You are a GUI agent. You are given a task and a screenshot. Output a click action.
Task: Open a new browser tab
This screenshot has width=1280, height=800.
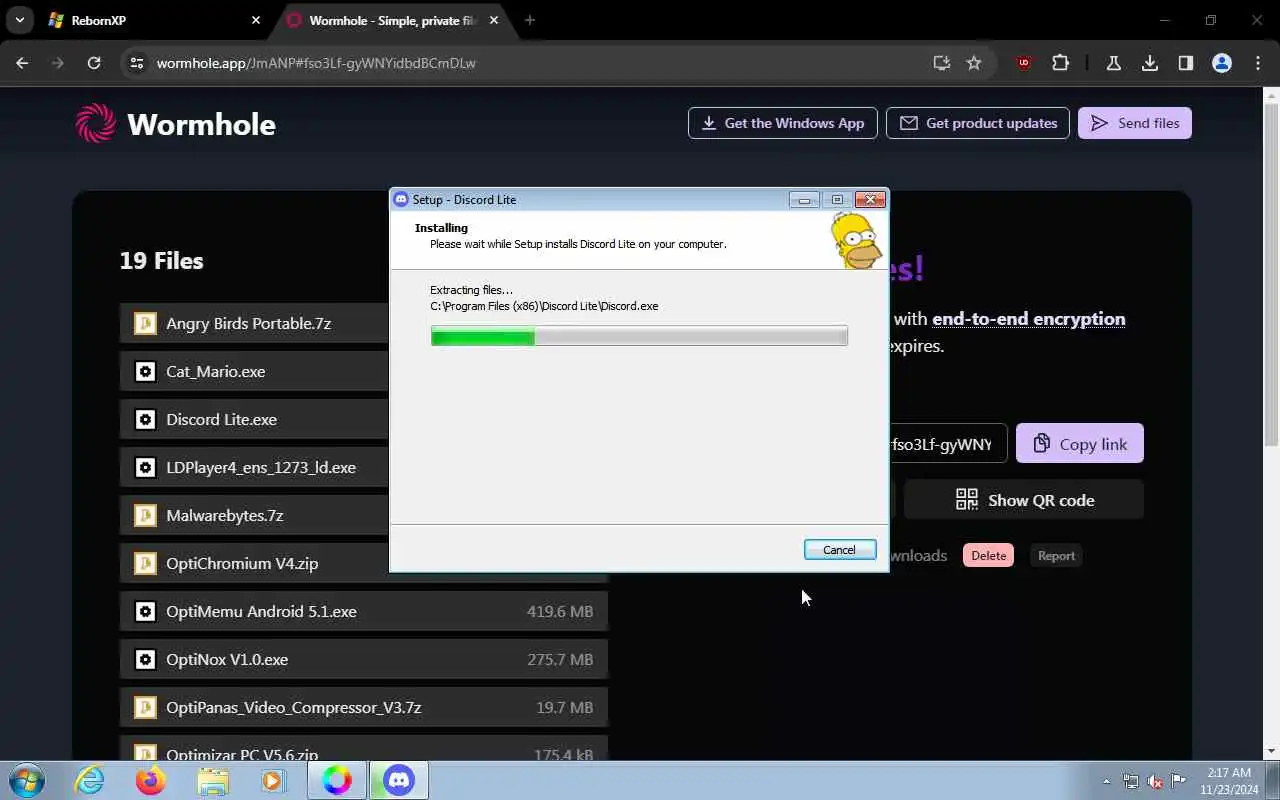click(x=530, y=20)
